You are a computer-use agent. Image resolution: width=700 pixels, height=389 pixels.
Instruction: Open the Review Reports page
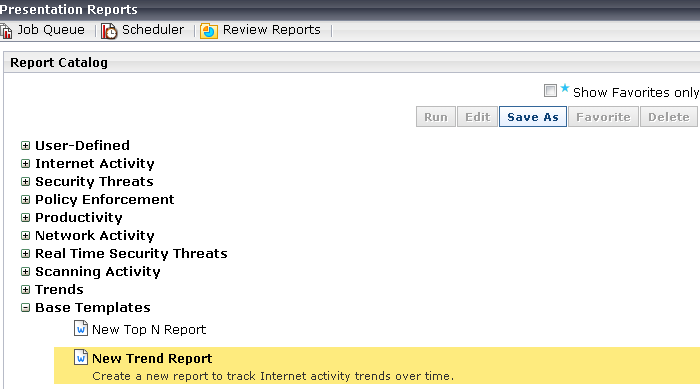pos(271,30)
